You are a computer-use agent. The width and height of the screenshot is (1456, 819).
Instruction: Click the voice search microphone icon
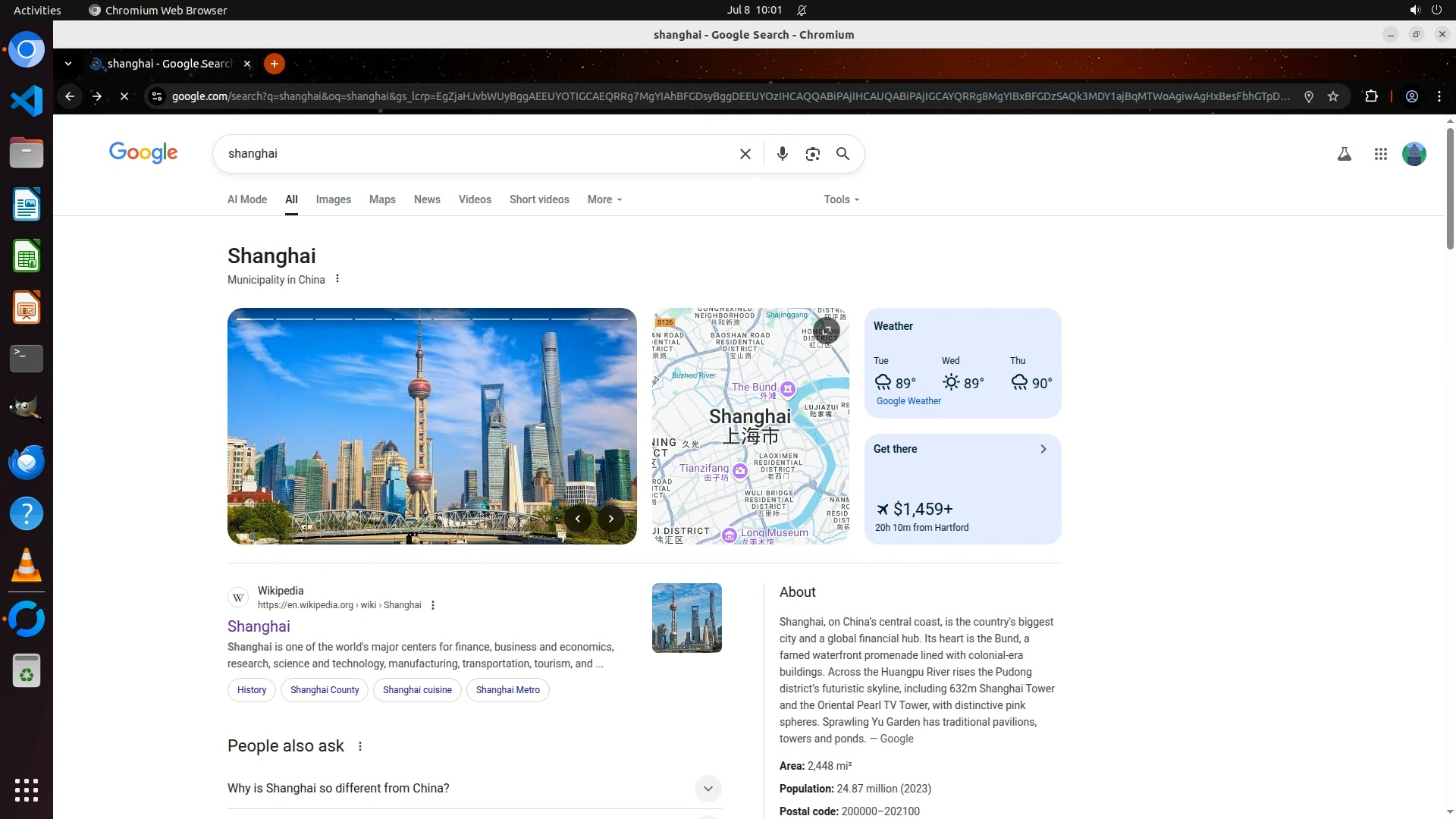click(782, 154)
